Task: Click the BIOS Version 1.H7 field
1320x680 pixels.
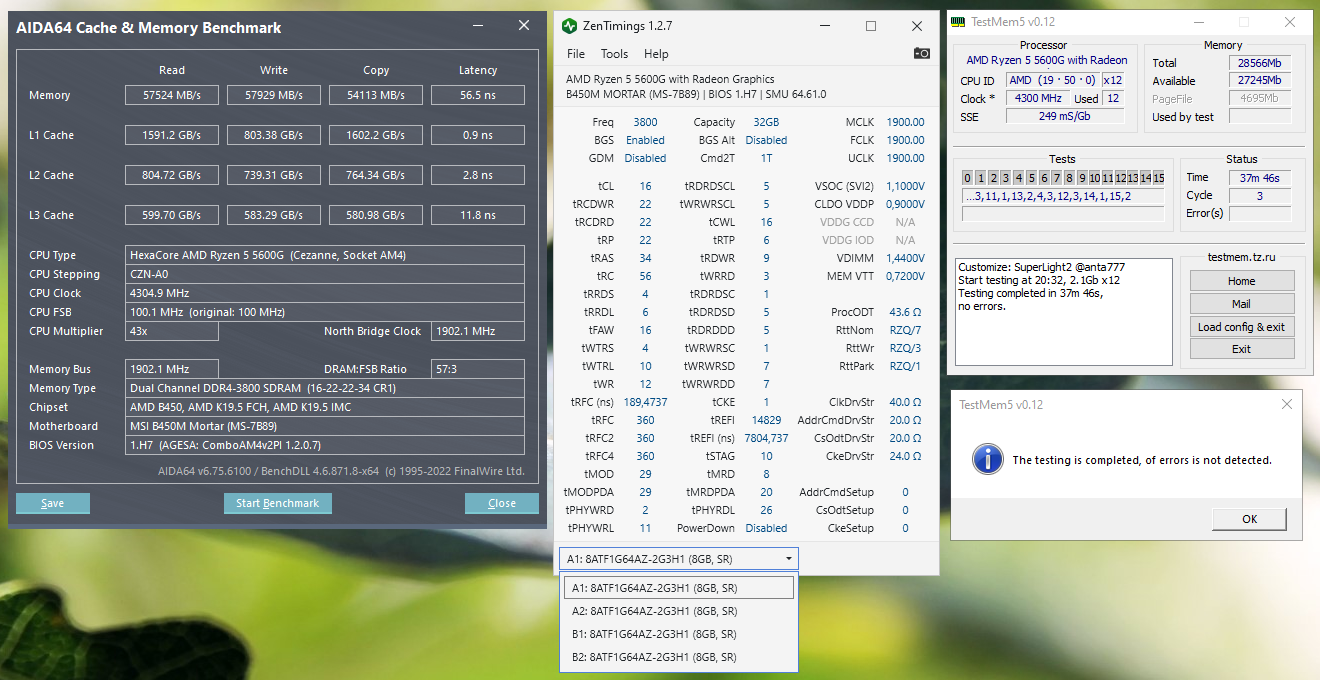Action: point(325,445)
